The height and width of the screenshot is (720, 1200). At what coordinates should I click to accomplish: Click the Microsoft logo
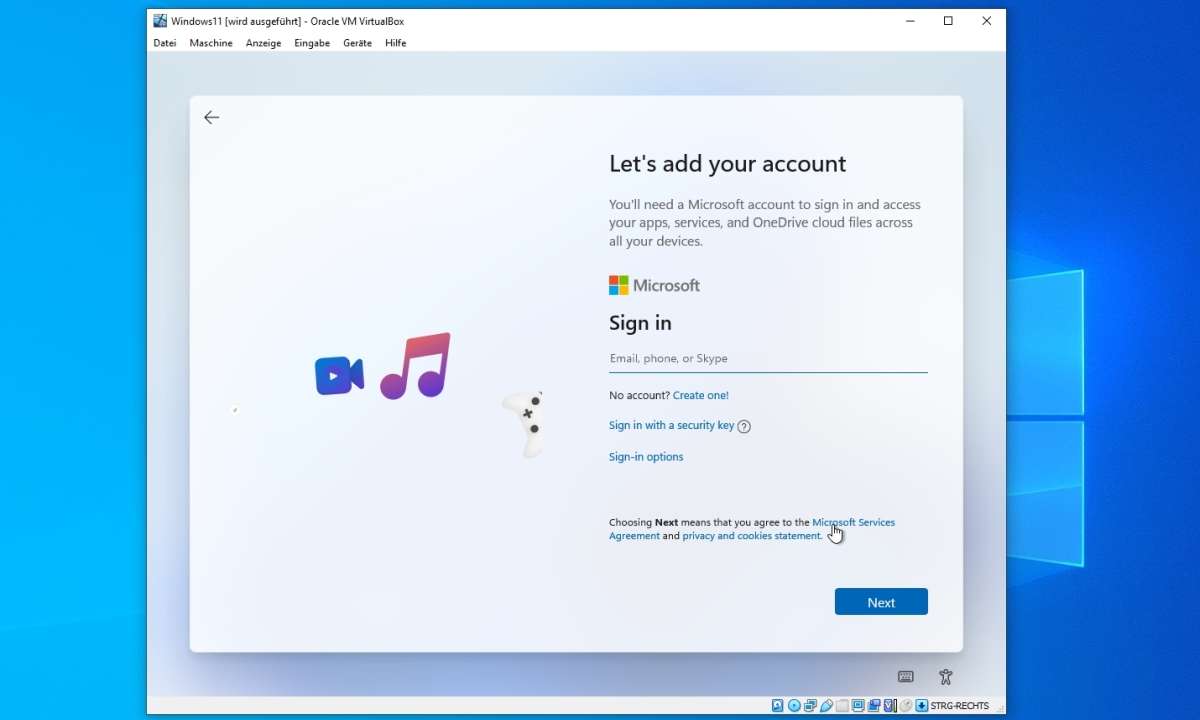point(654,285)
